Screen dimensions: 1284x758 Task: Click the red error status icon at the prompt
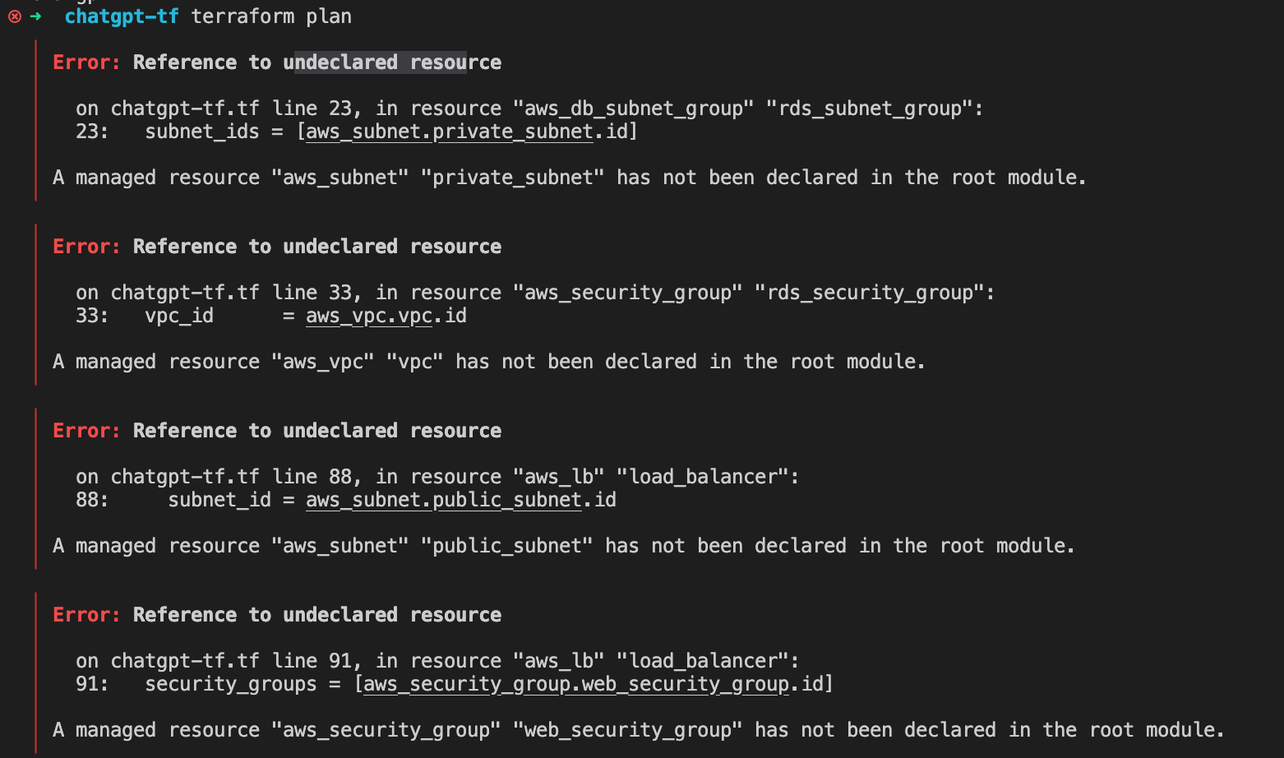pos(14,17)
